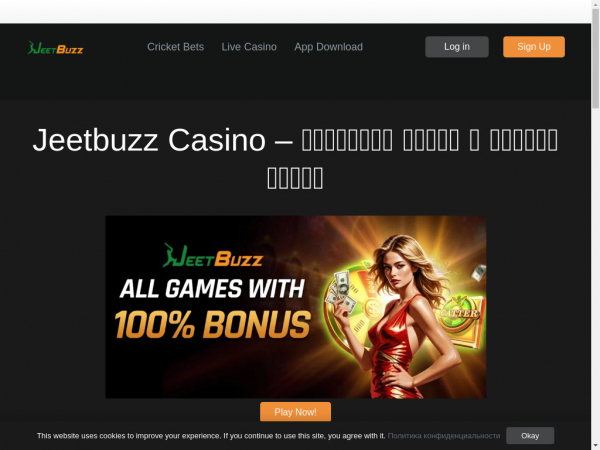Click the Jeetbuzz Casino page heading
The width and height of the screenshot is (600, 450).
coord(295,158)
